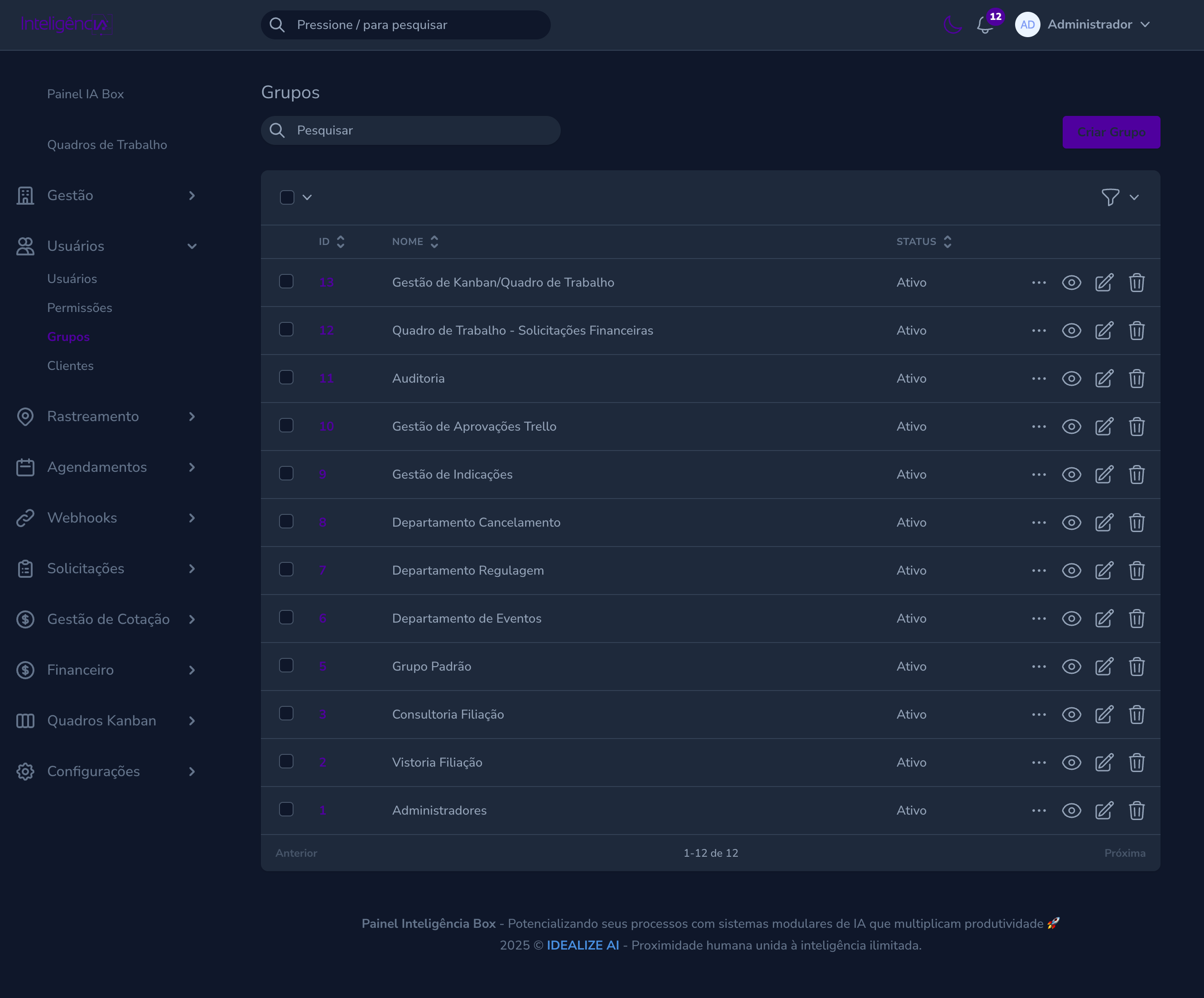Select the Departamento de Eventos checkbox
The image size is (1204, 998).
[286, 617]
